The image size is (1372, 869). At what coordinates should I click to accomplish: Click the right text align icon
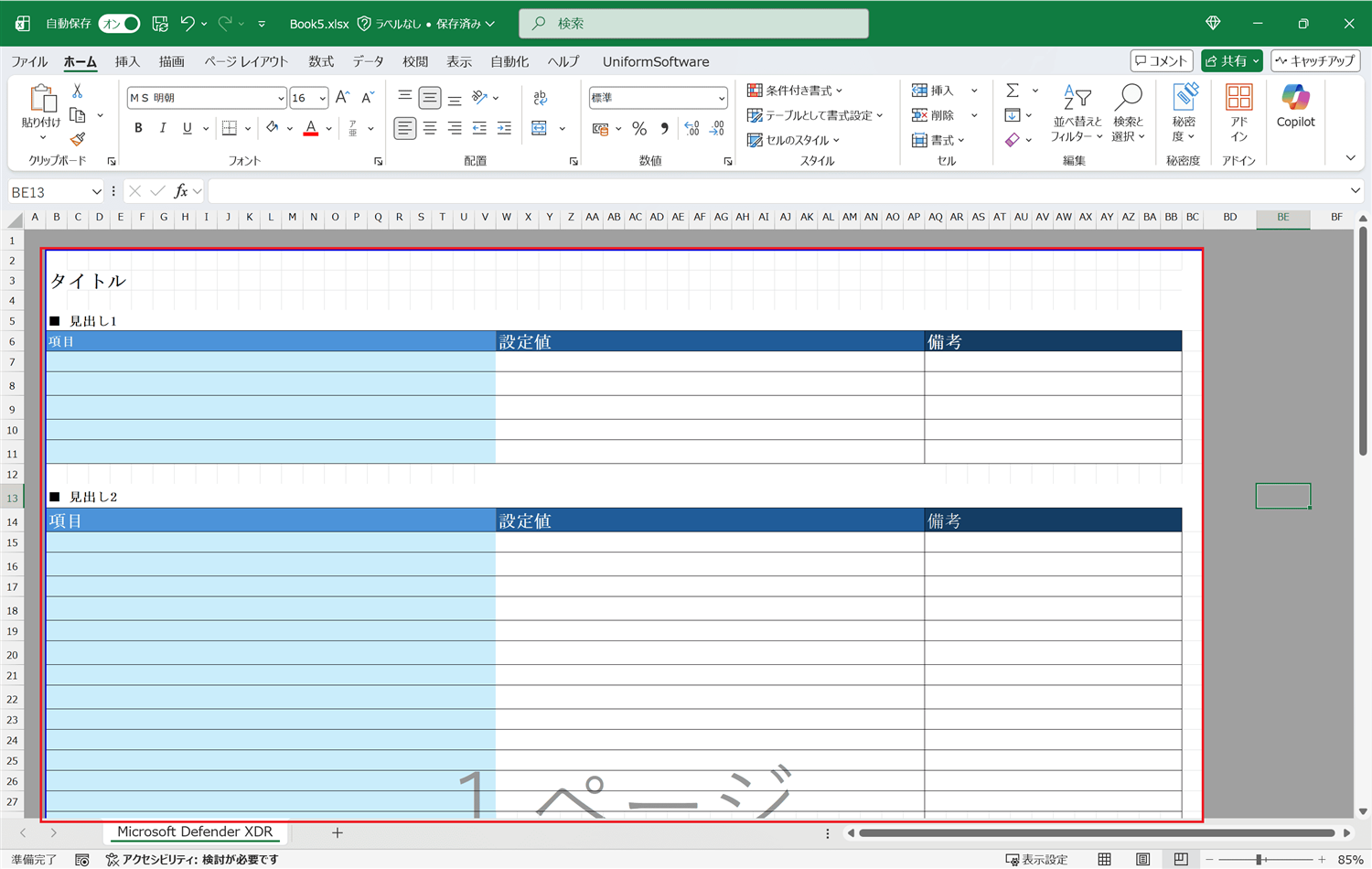pyautogui.click(x=455, y=129)
